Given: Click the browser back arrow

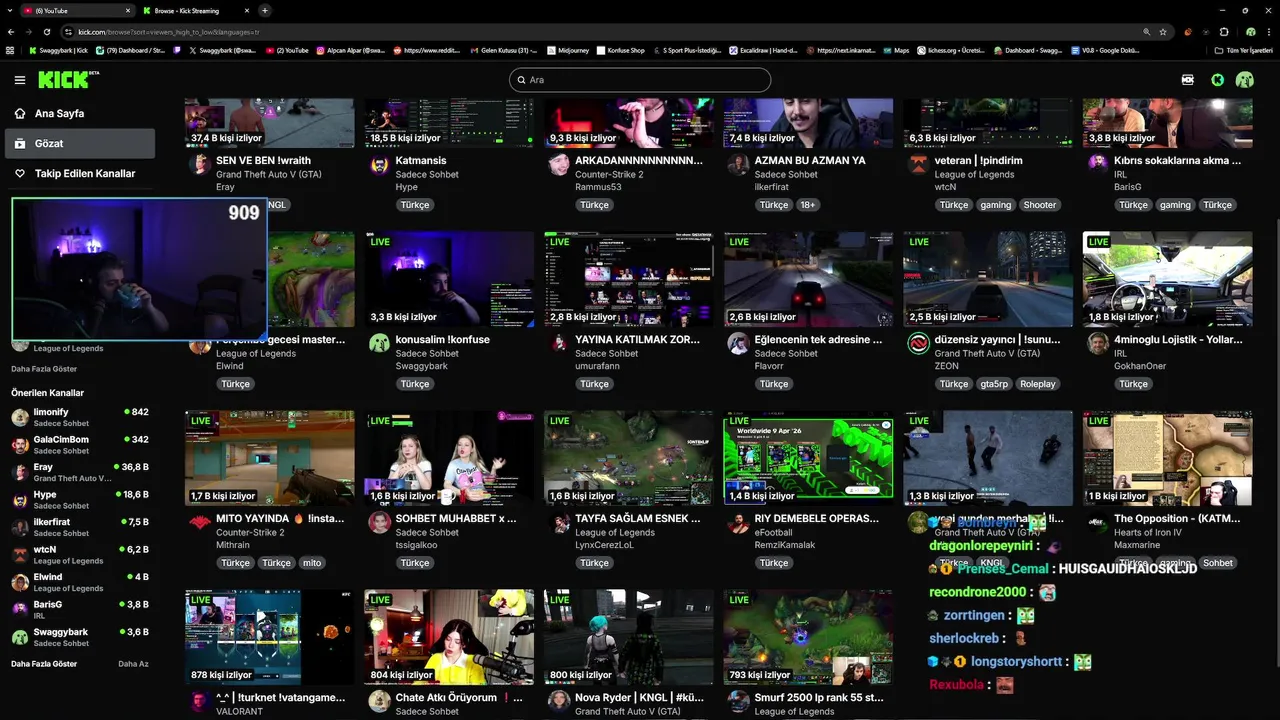Looking at the screenshot, I should (x=11, y=32).
